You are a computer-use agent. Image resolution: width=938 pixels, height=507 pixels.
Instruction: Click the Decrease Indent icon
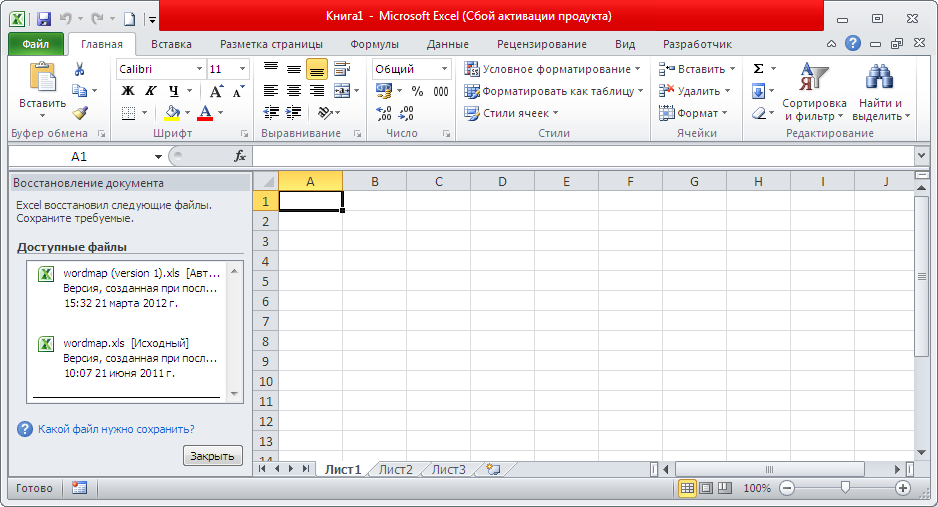point(272,112)
